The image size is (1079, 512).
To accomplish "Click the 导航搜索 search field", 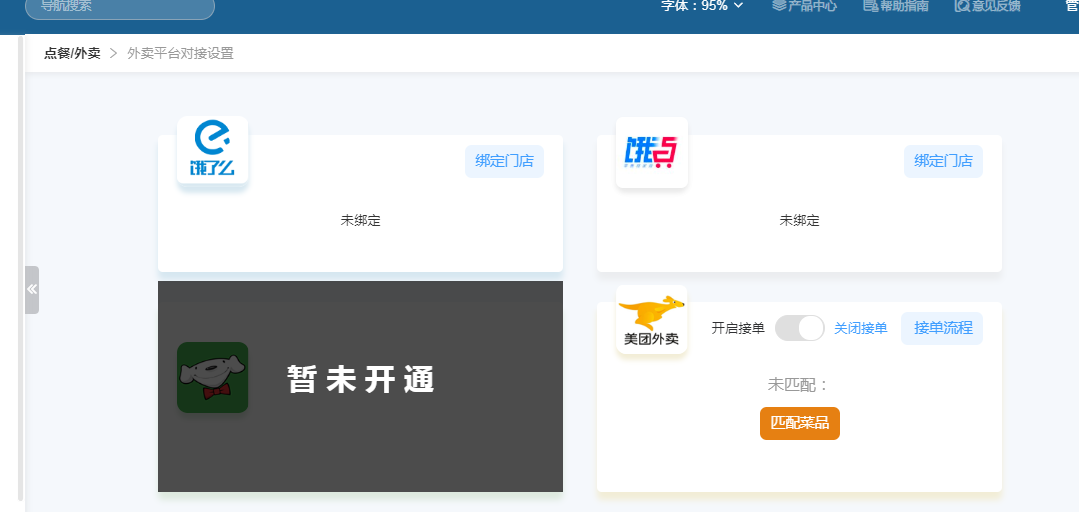I will [x=120, y=6].
